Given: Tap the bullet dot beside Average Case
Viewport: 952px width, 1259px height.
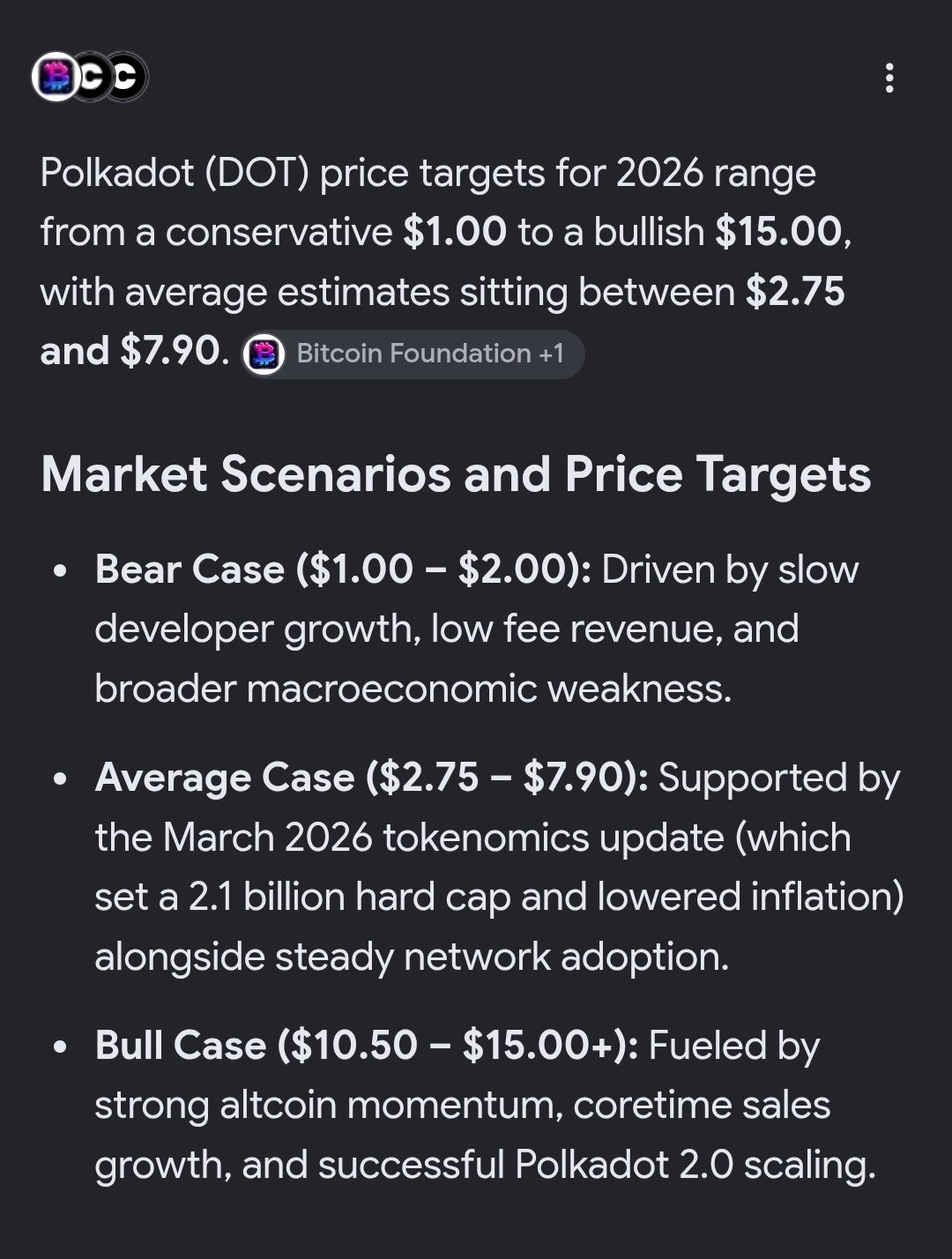Looking at the screenshot, I should [60, 778].
